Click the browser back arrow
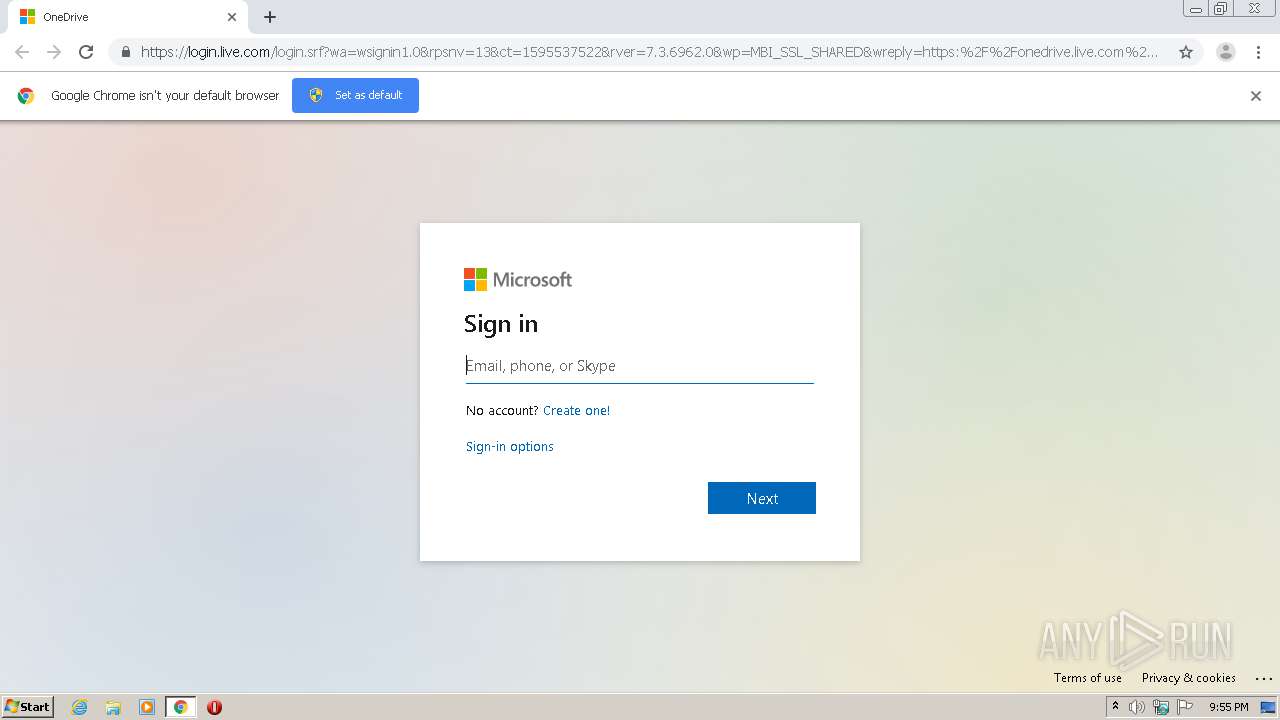This screenshot has height=720, width=1280. coord(22,52)
